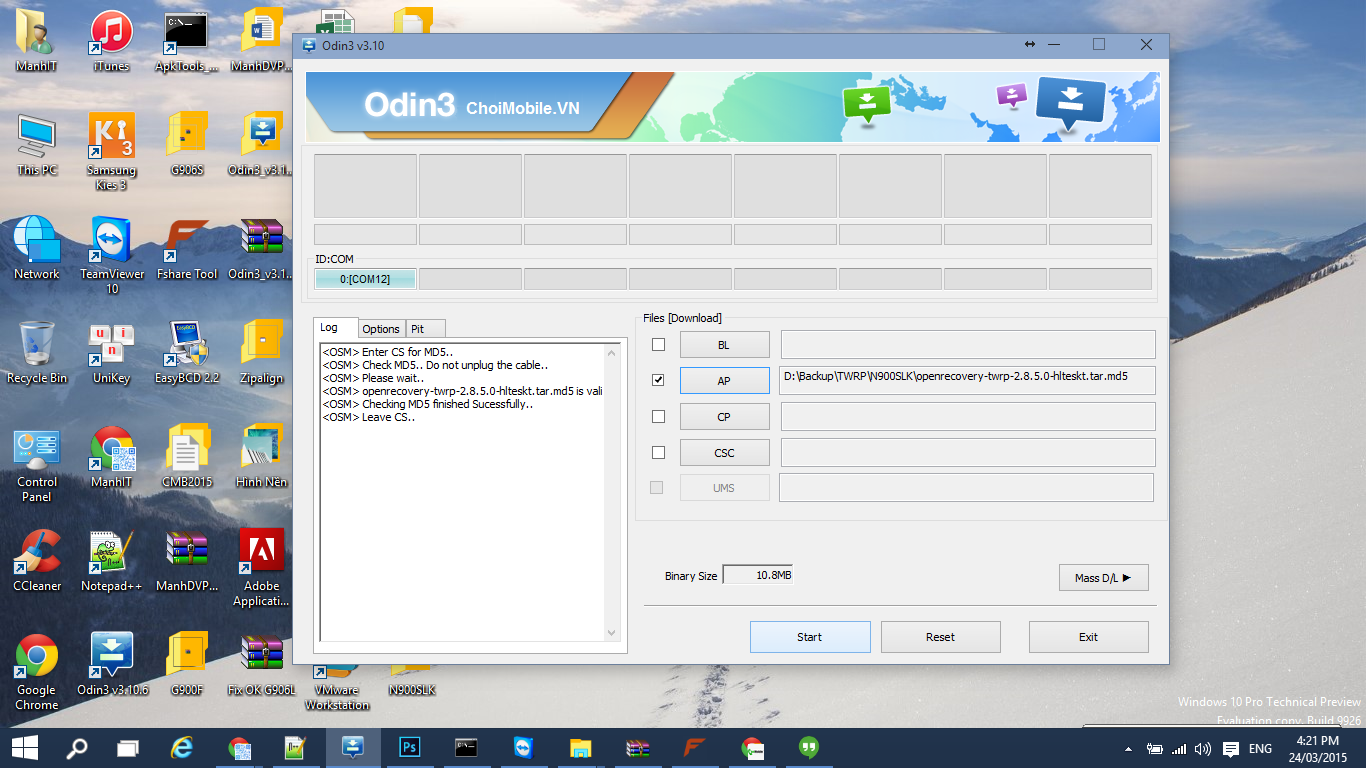Click the Photoshop icon in the taskbar
Viewport: 1366px width, 768px height.
click(409, 747)
